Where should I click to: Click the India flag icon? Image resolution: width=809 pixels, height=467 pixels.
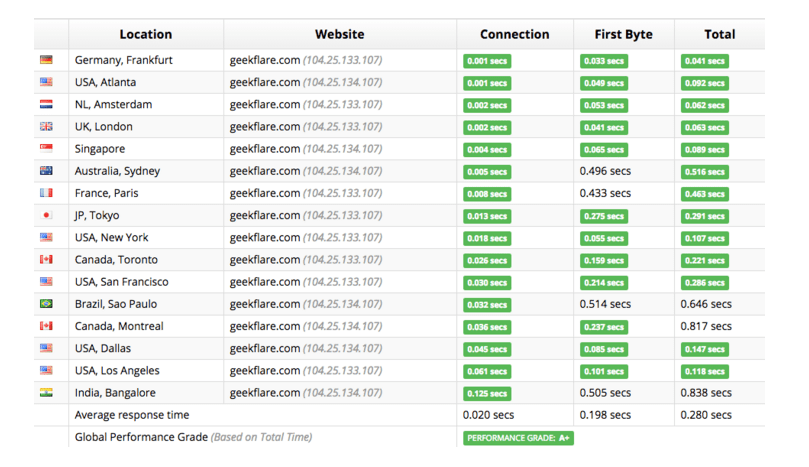coord(46,393)
